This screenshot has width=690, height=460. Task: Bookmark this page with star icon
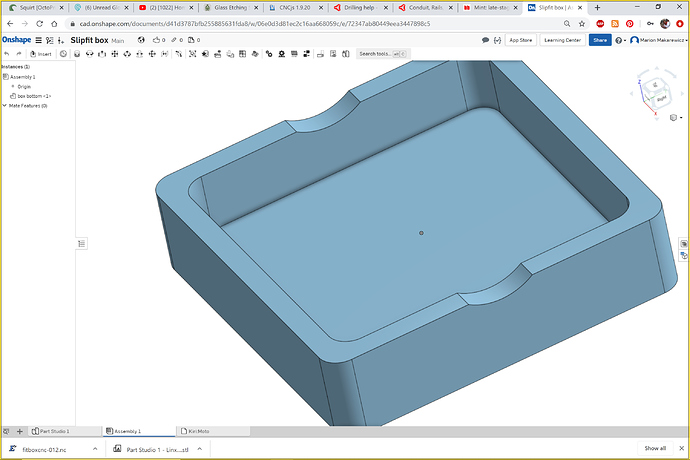582,24
